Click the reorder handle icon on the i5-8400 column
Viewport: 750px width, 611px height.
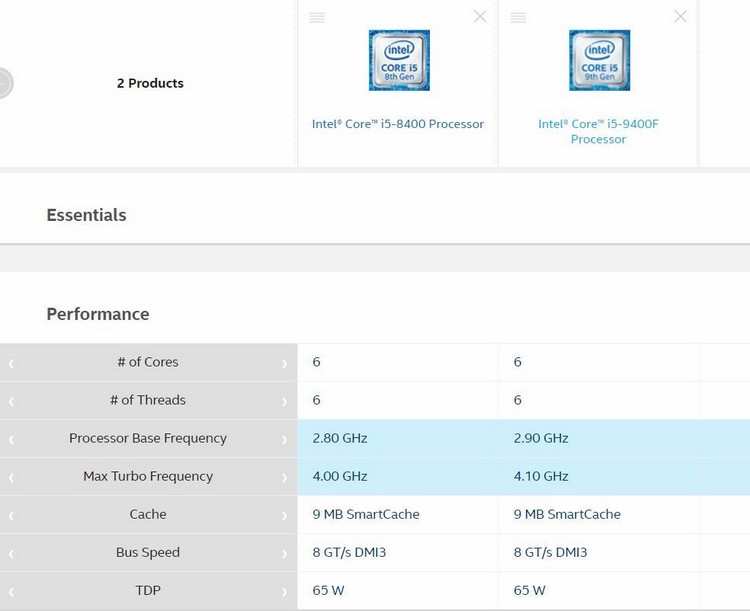(x=317, y=18)
